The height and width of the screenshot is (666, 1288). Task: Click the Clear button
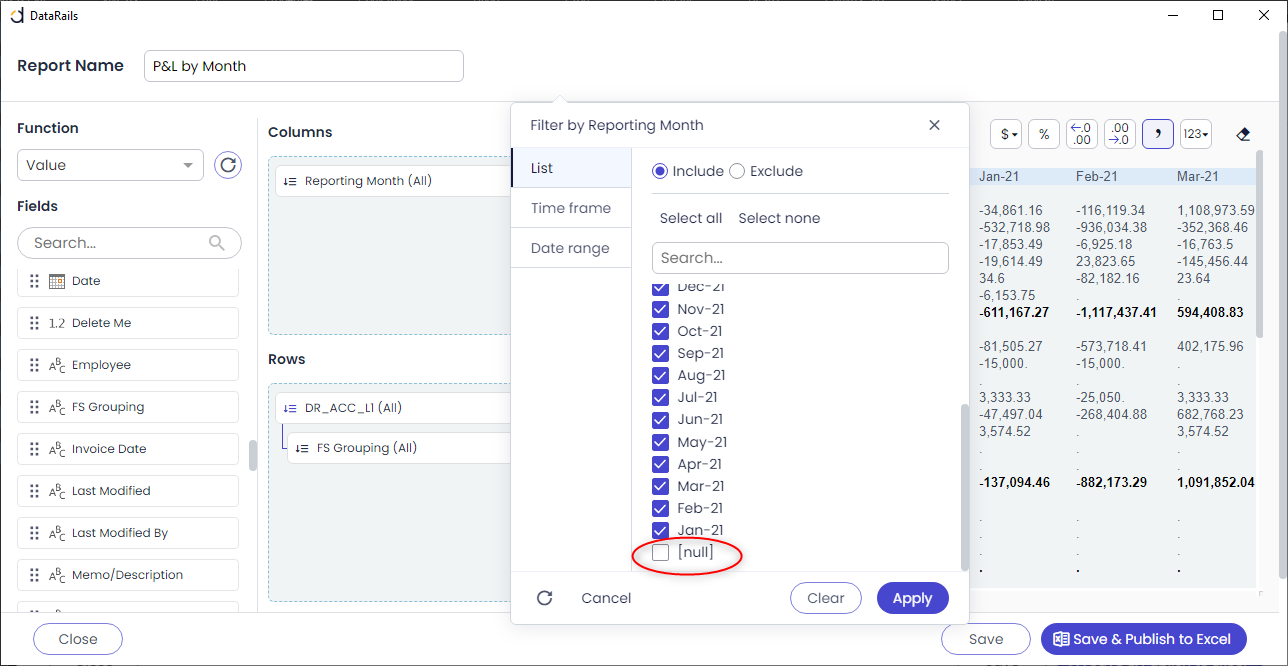click(x=826, y=598)
